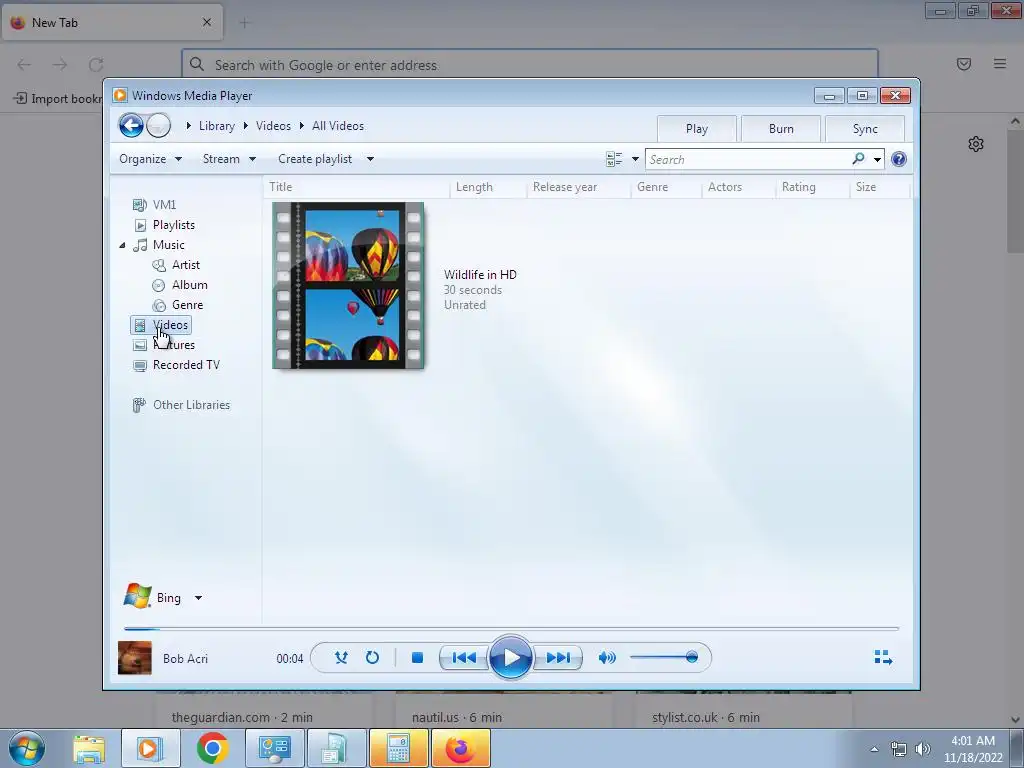Stop playback
This screenshot has width=1024, height=768.
coord(417,658)
